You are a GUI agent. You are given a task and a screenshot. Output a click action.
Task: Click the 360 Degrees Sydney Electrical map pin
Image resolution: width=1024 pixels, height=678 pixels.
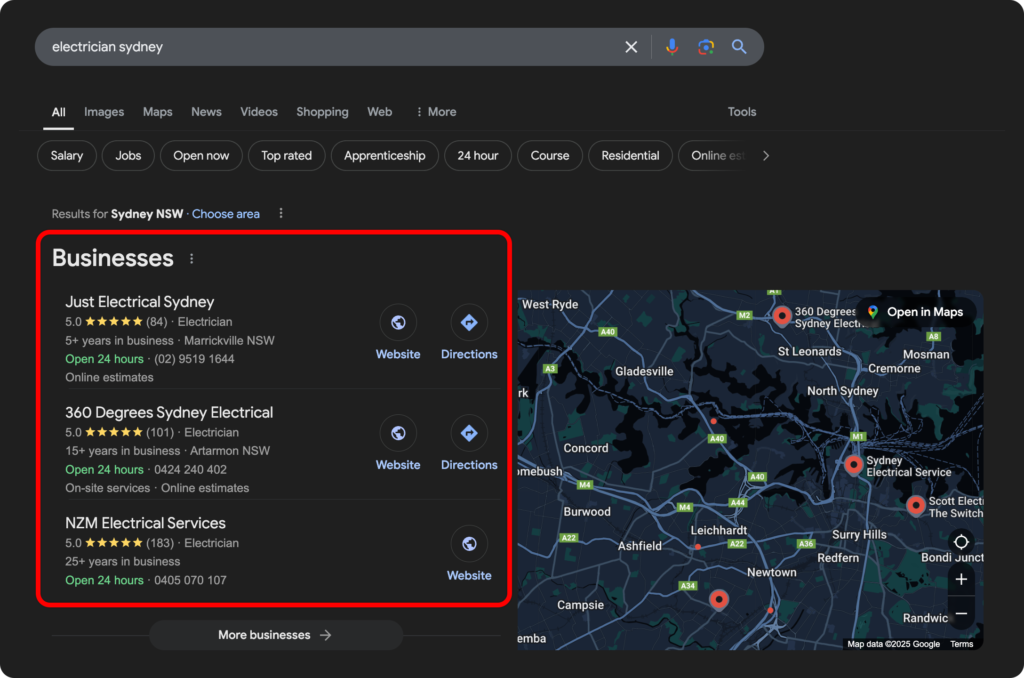[x=782, y=316]
